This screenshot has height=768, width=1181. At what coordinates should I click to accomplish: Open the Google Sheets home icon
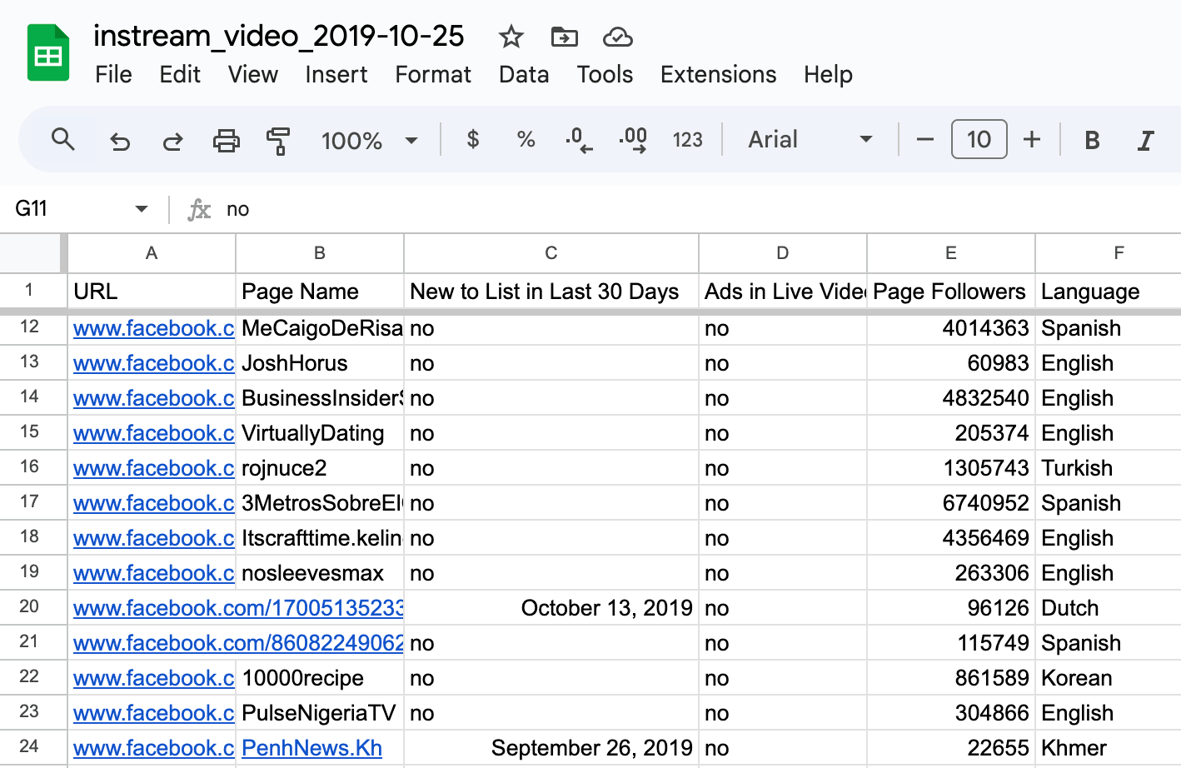pos(48,53)
